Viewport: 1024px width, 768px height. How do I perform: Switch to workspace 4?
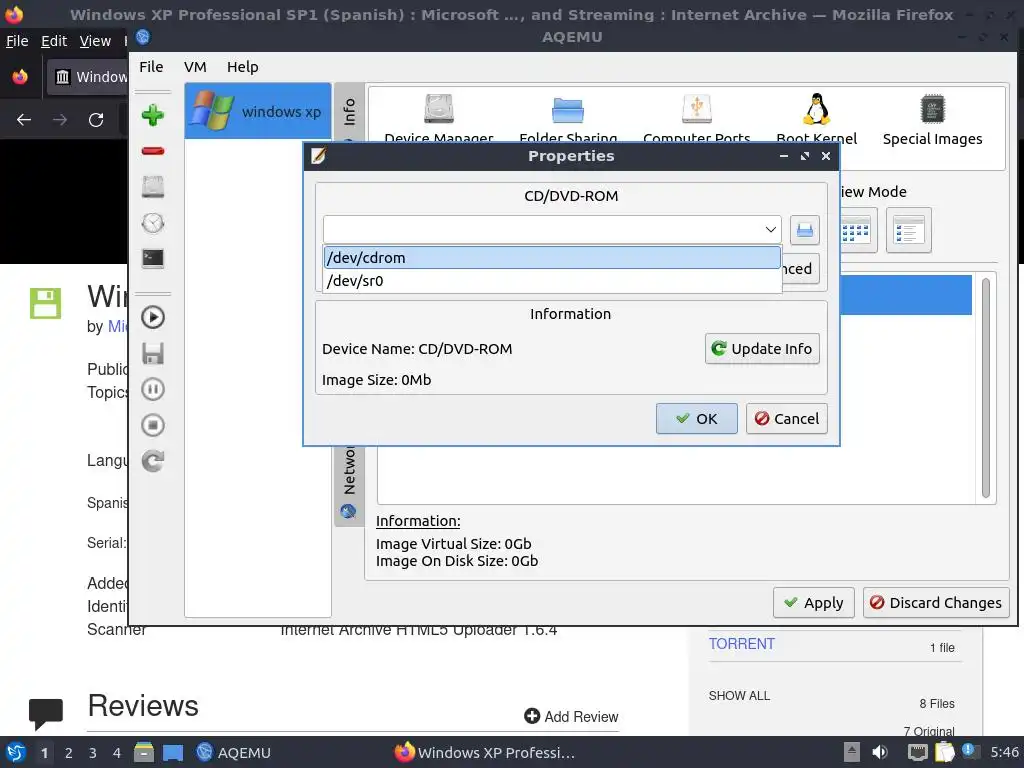coord(117,753)
